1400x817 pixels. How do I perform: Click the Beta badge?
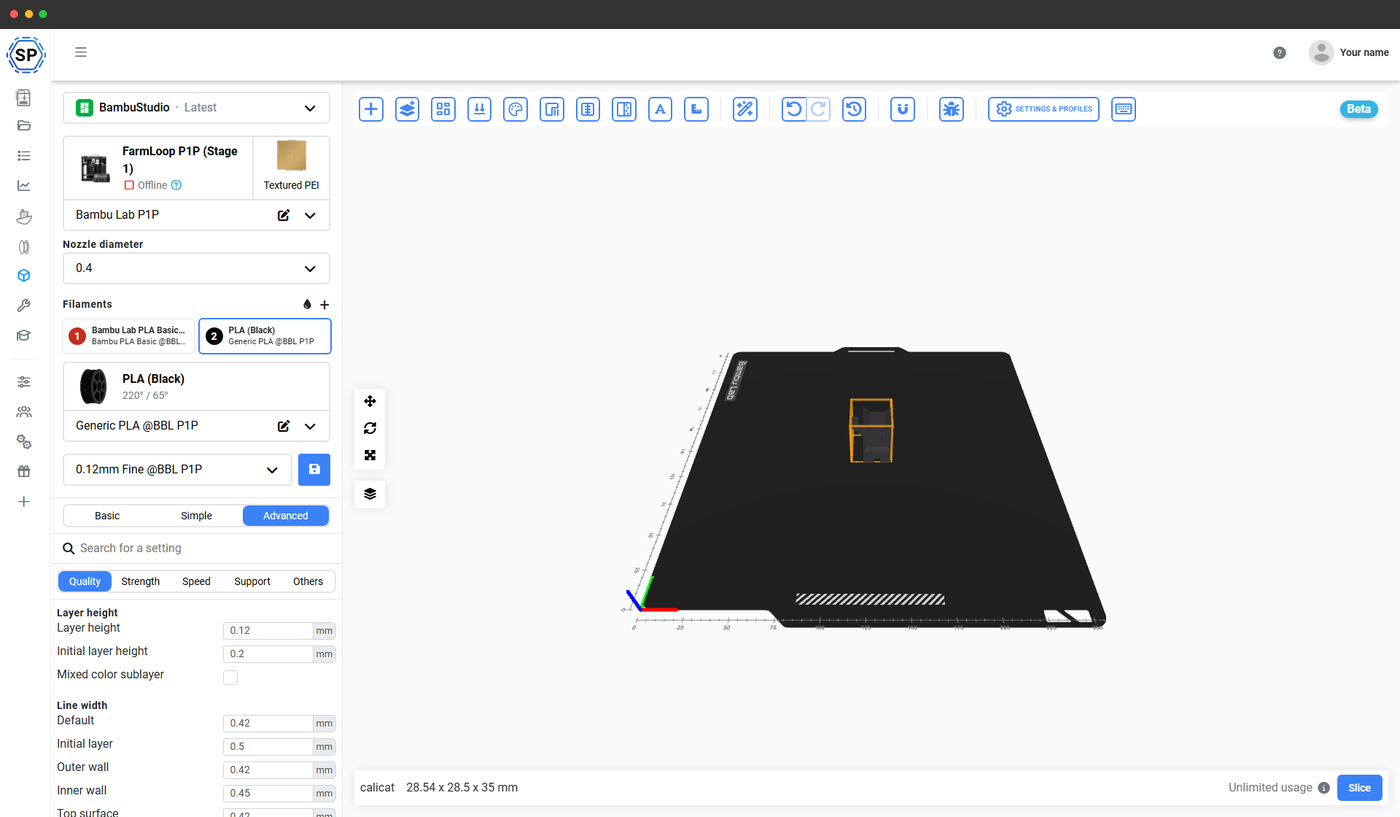click(x=1359, y=109)
